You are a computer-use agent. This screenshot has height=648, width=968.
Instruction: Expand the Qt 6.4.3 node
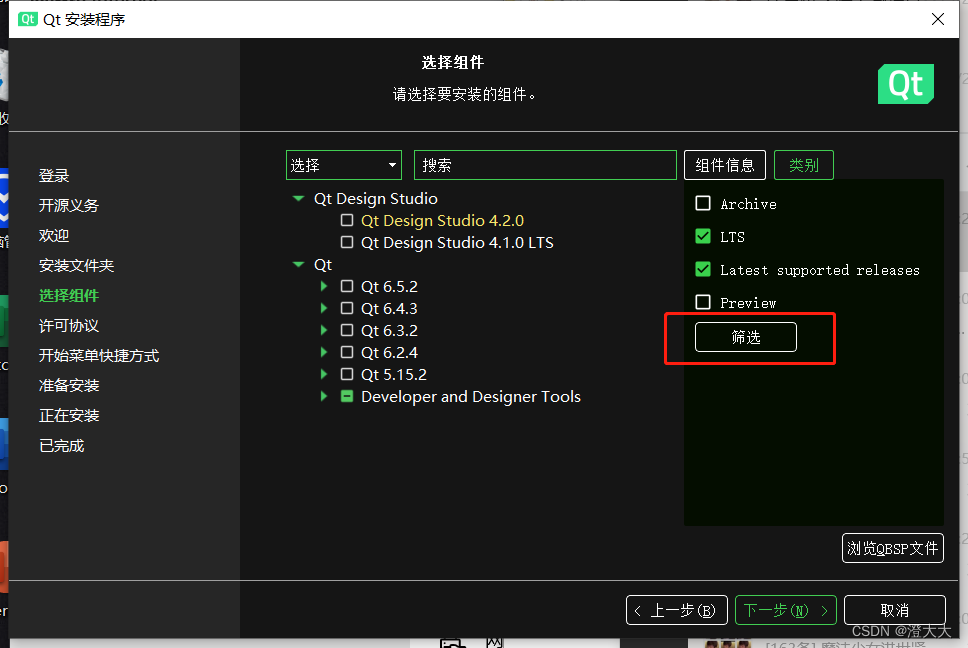[x=324, y=308]
